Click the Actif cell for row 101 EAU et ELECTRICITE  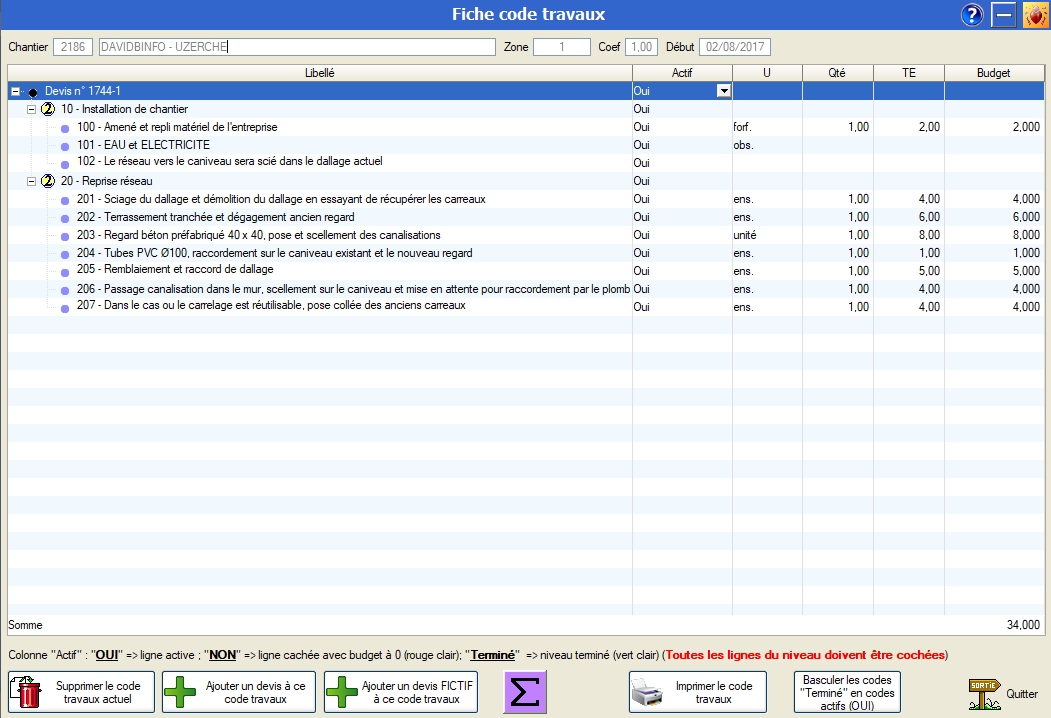tap(681, 145)
